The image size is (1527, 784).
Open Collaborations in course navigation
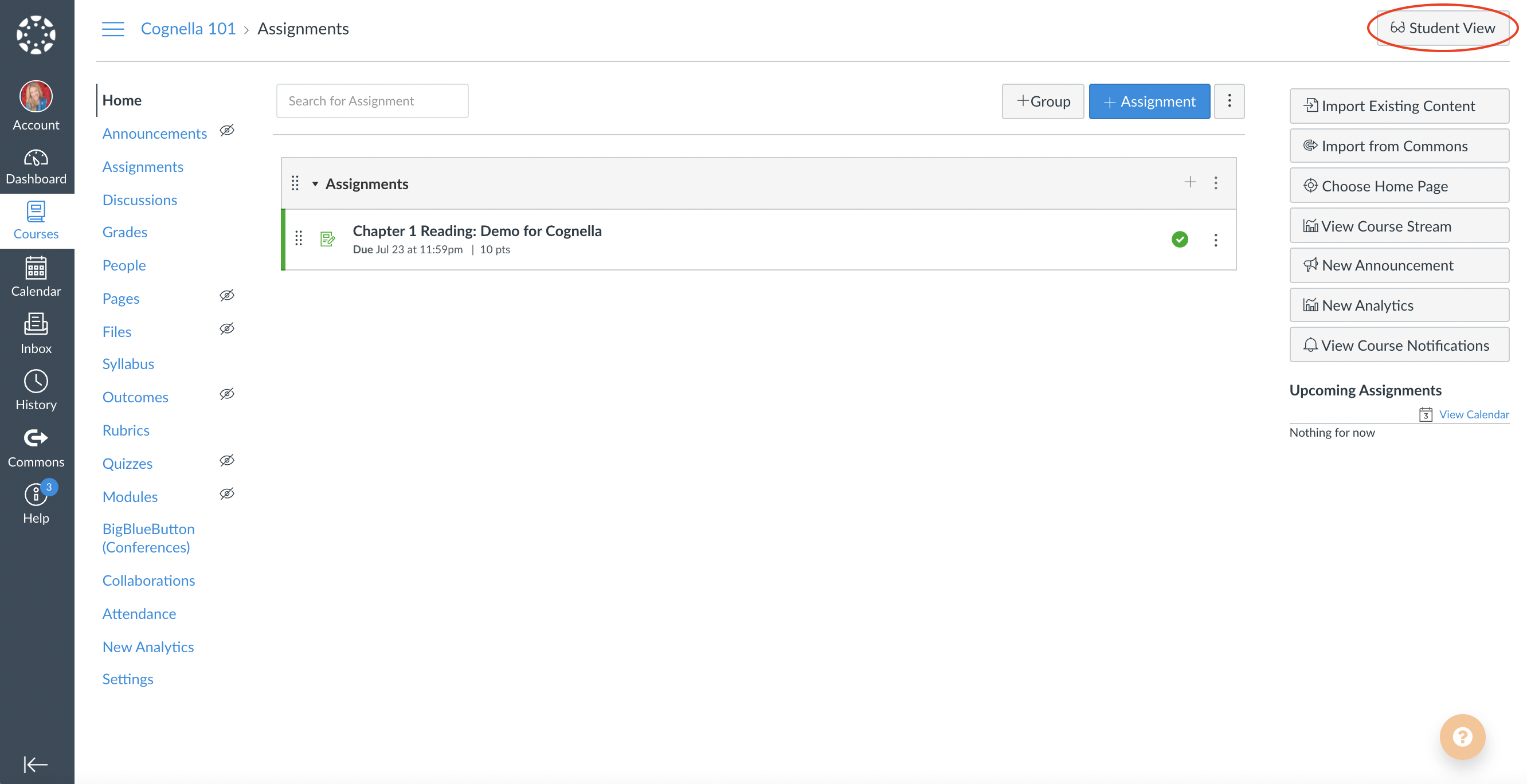[x=149, y=581]
